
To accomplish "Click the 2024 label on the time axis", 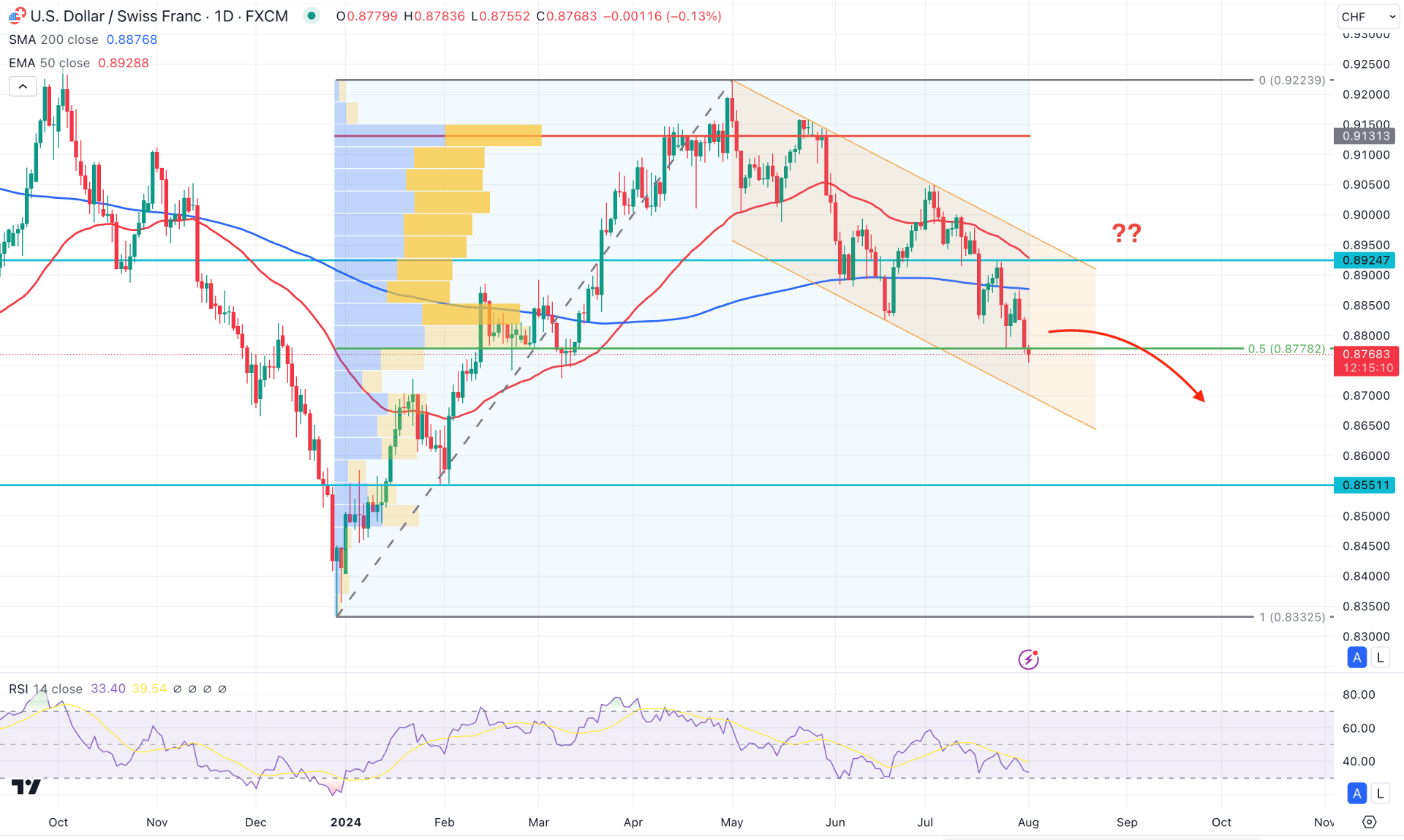I will click(346, 822).
